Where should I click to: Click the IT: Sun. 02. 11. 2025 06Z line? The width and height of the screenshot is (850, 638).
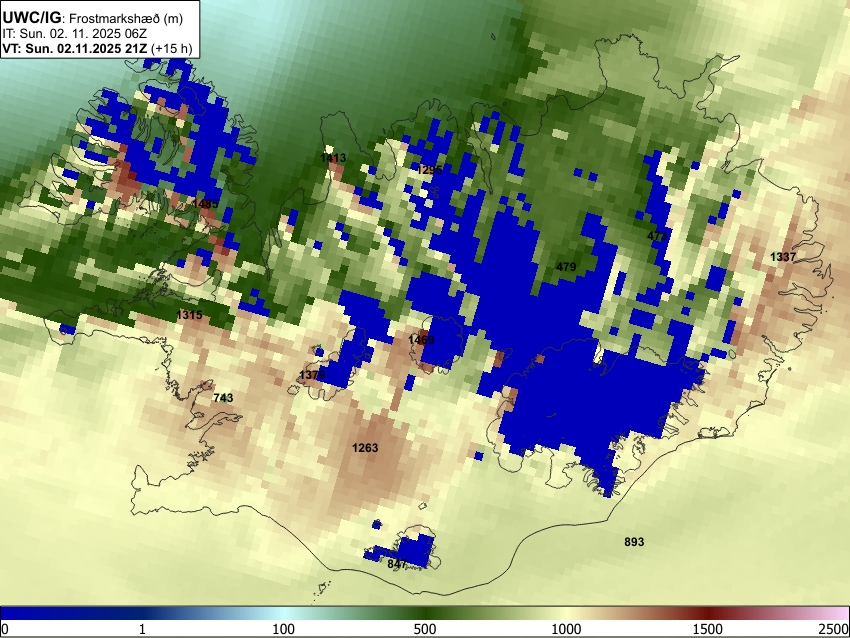click(x=74, y=34)
